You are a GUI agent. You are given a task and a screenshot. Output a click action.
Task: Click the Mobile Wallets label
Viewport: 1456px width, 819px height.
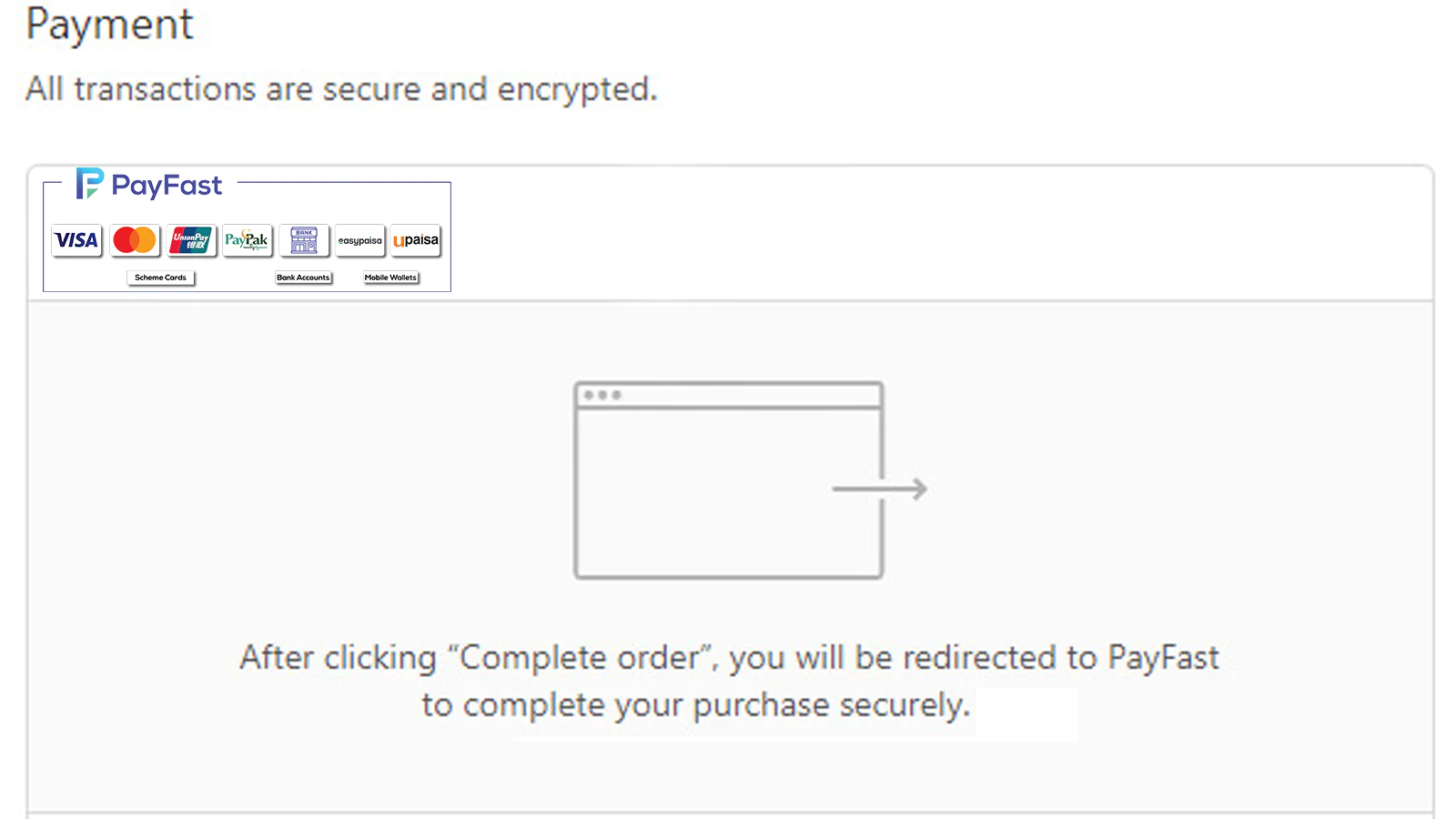coord(390,278)
